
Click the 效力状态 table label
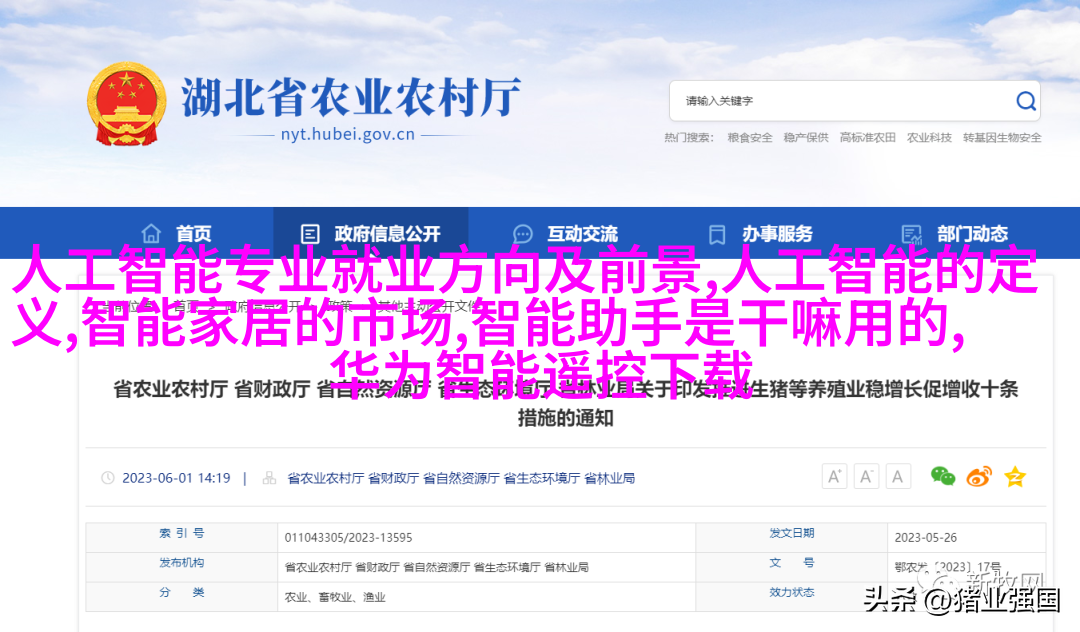(x=792, y=592)
